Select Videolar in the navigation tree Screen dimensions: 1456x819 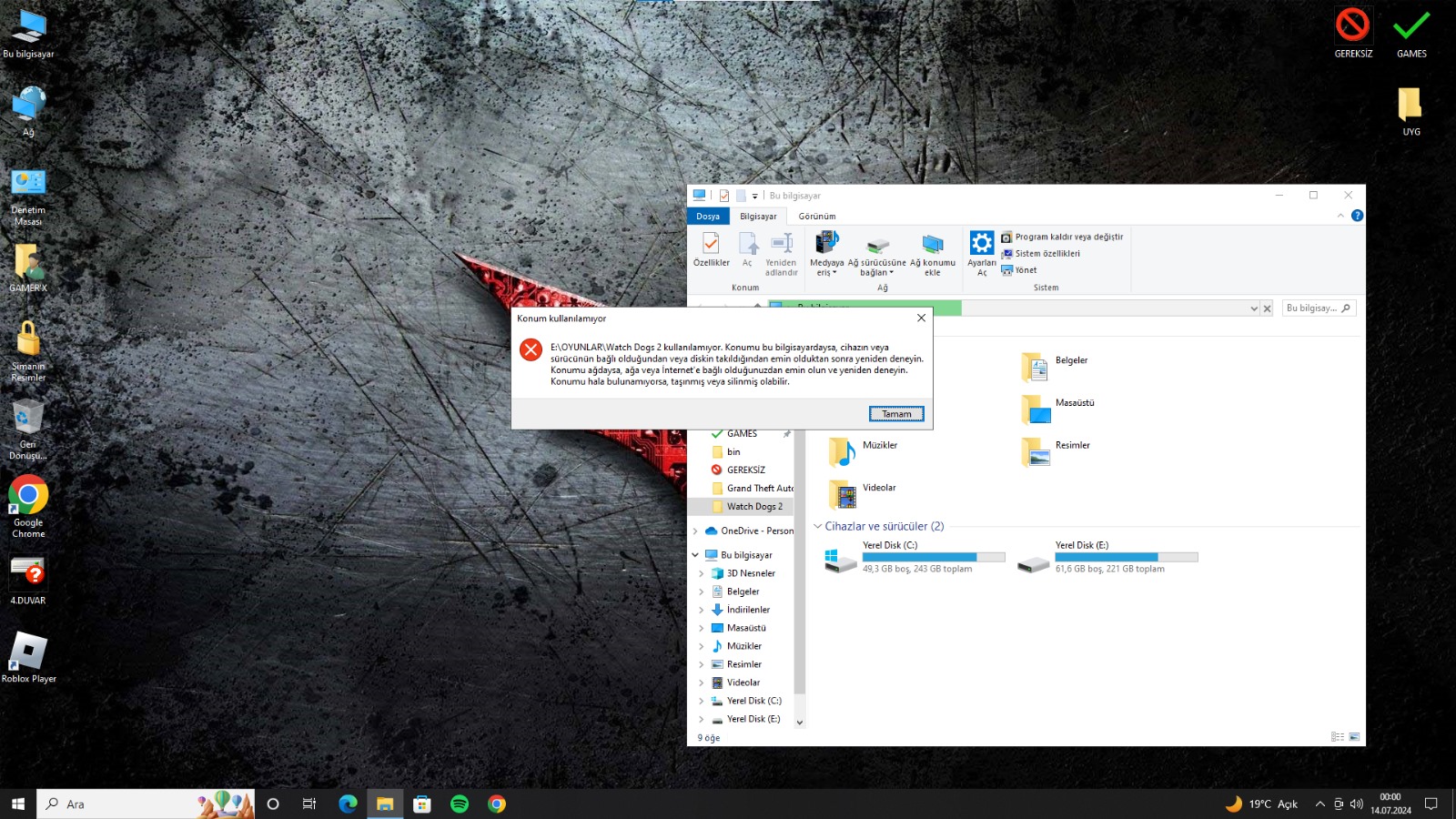tap(743, 683)
